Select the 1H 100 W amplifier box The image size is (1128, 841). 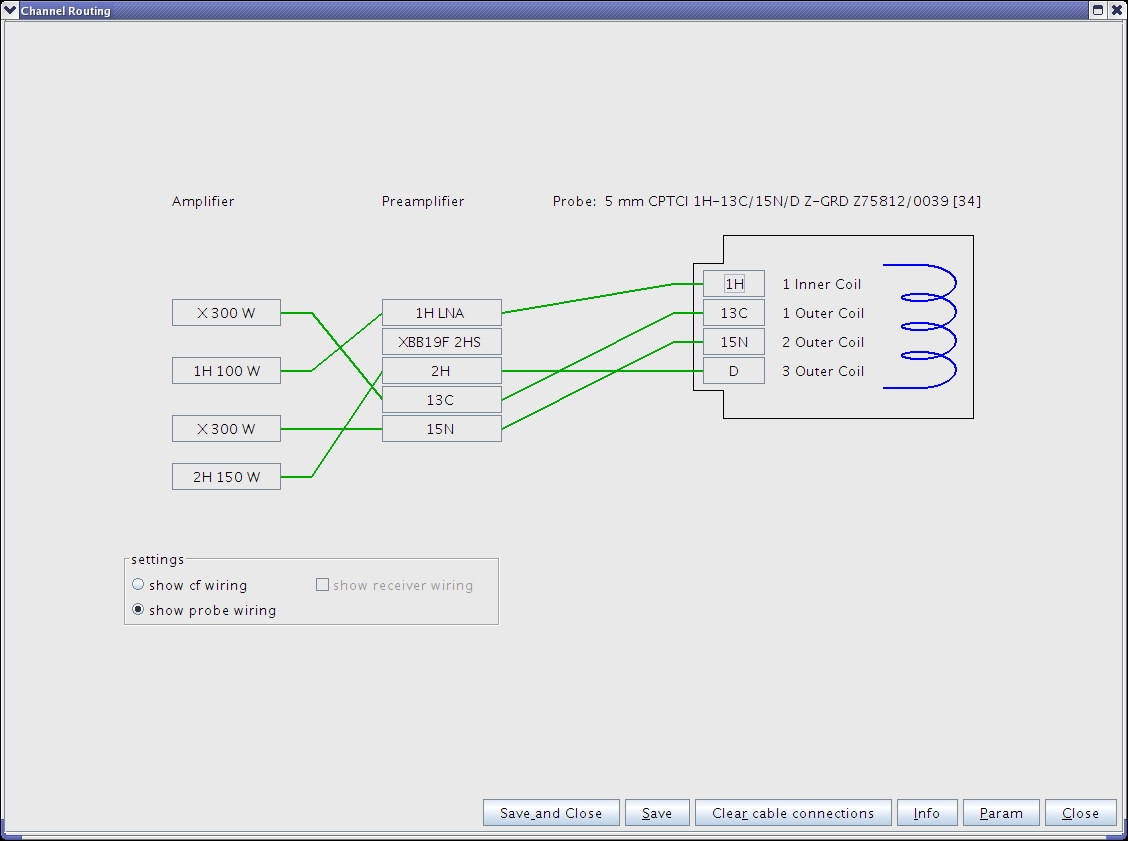tap(226, 371)
